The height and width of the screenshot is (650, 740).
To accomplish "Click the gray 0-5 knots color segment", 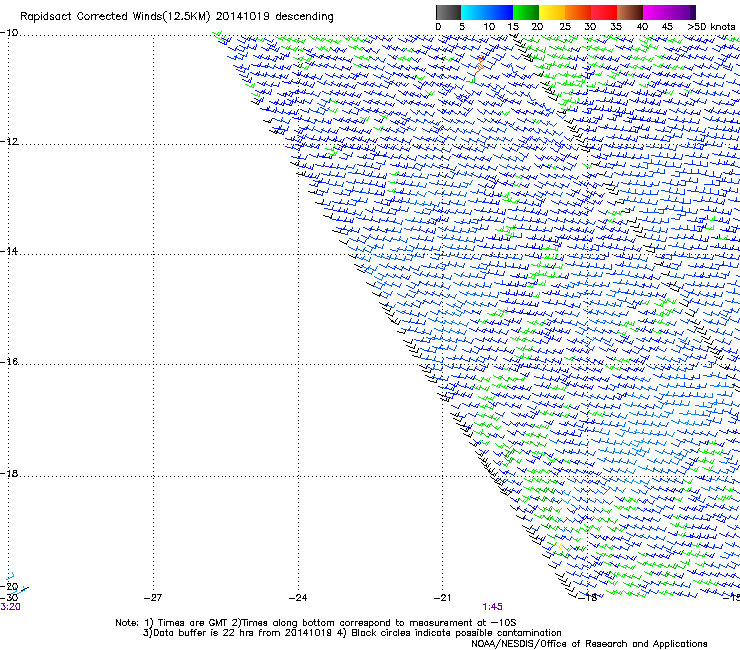I will click(x=448, y=12).
